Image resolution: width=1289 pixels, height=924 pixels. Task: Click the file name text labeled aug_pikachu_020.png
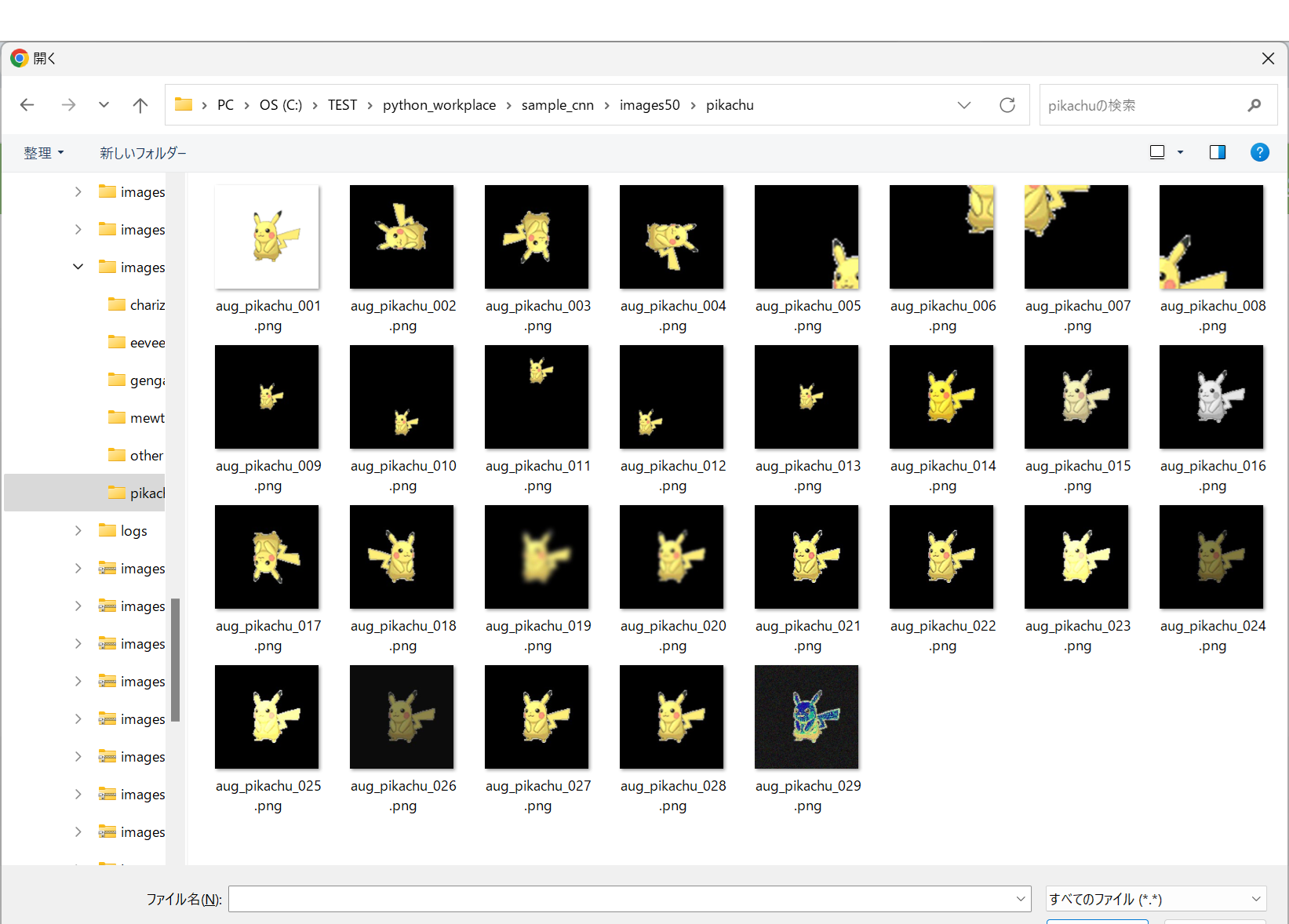click(x=673, y=636)
